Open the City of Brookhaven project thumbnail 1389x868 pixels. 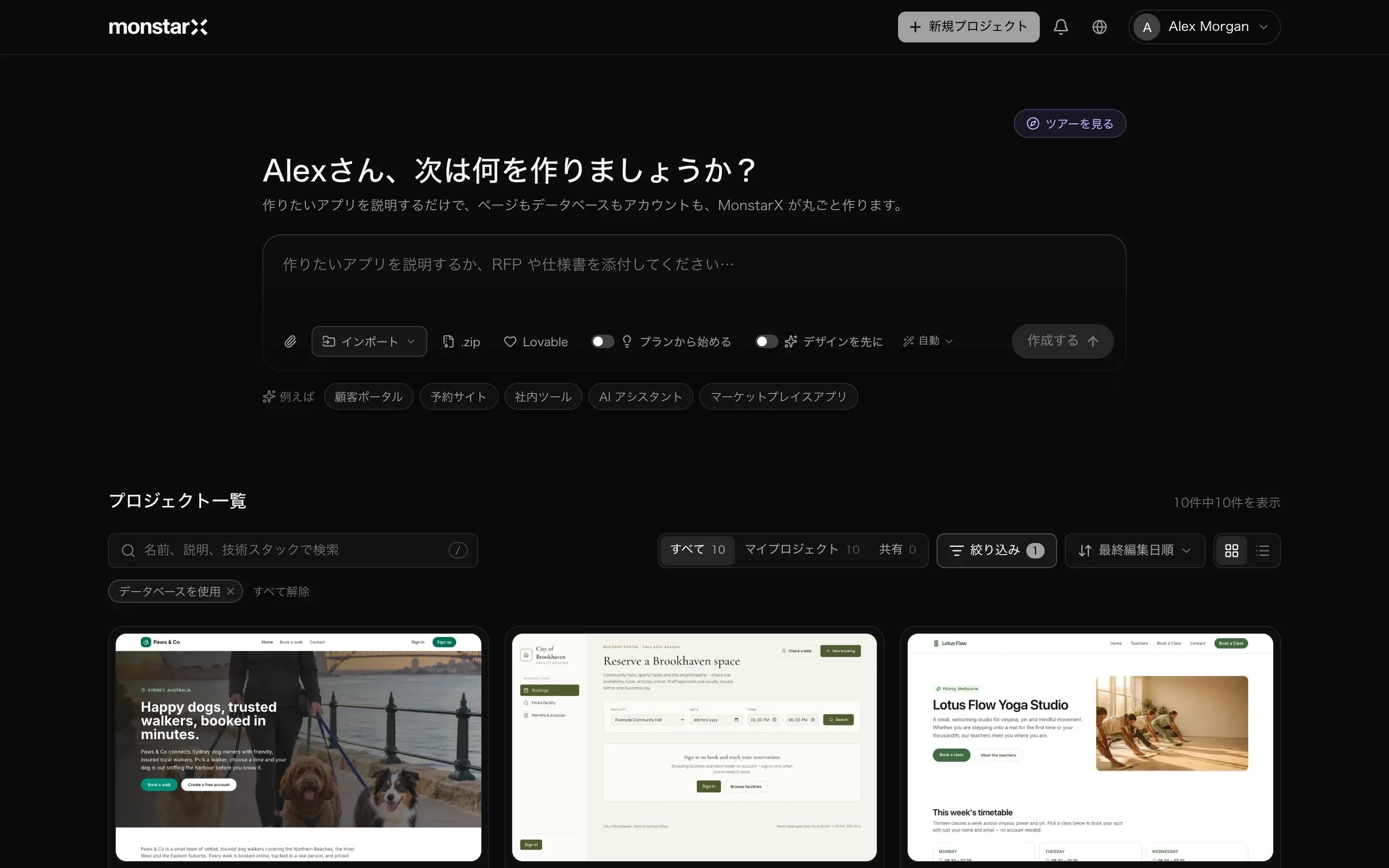694,747
